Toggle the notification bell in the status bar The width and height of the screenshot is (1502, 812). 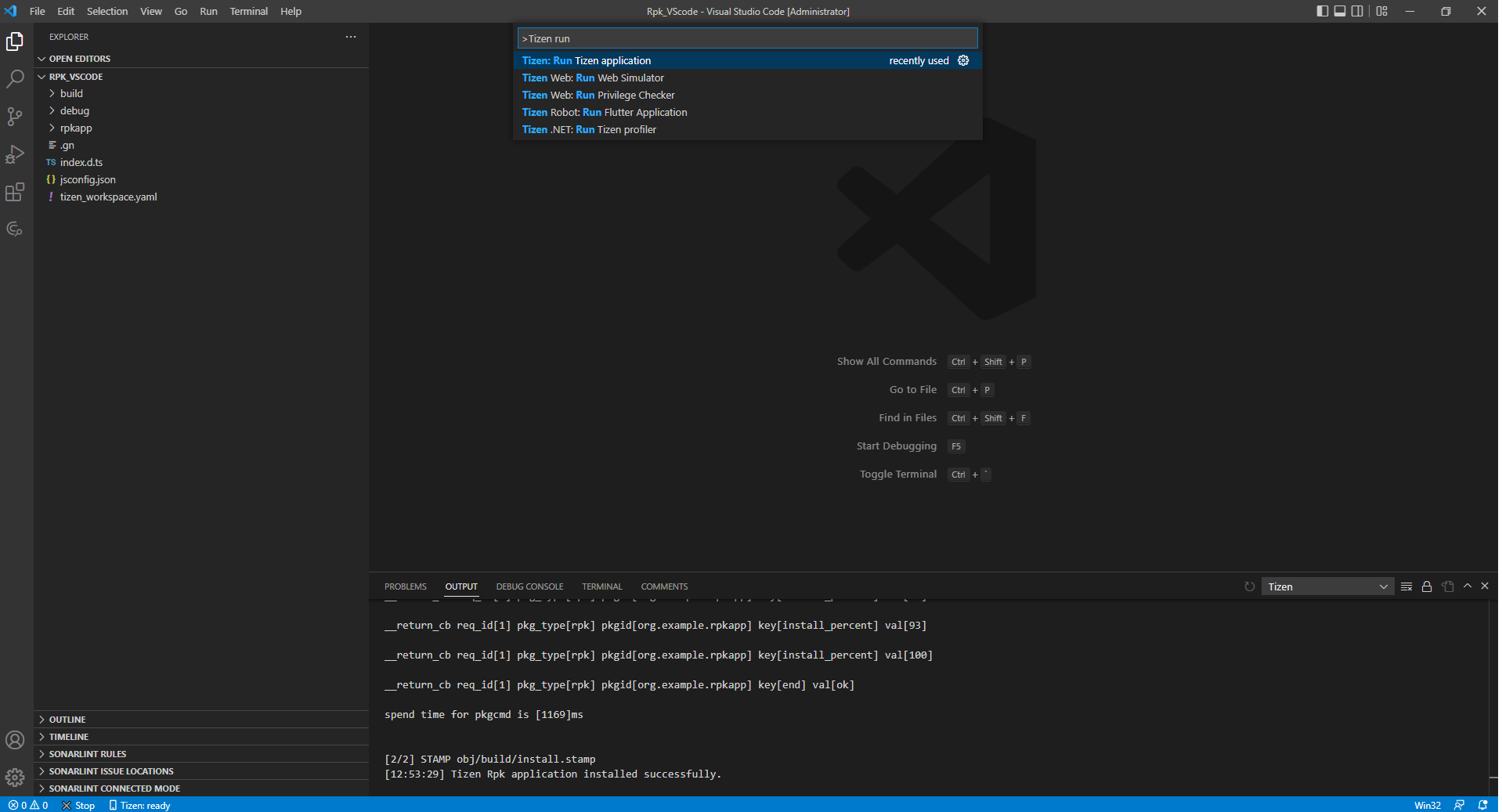coord(1482,805)
